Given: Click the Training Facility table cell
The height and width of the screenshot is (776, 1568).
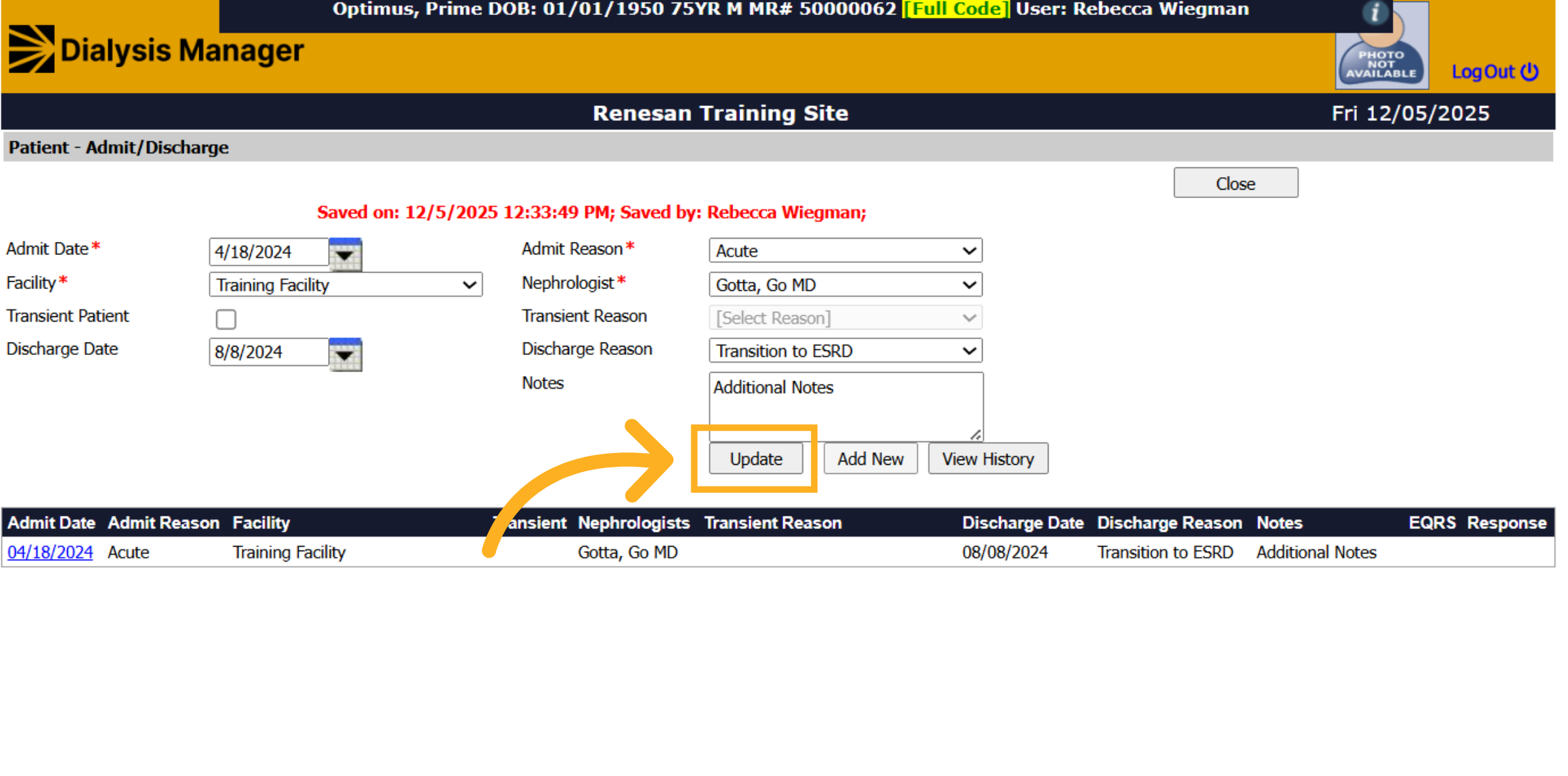Looking at the screenshot, I should tap(289, 552).
